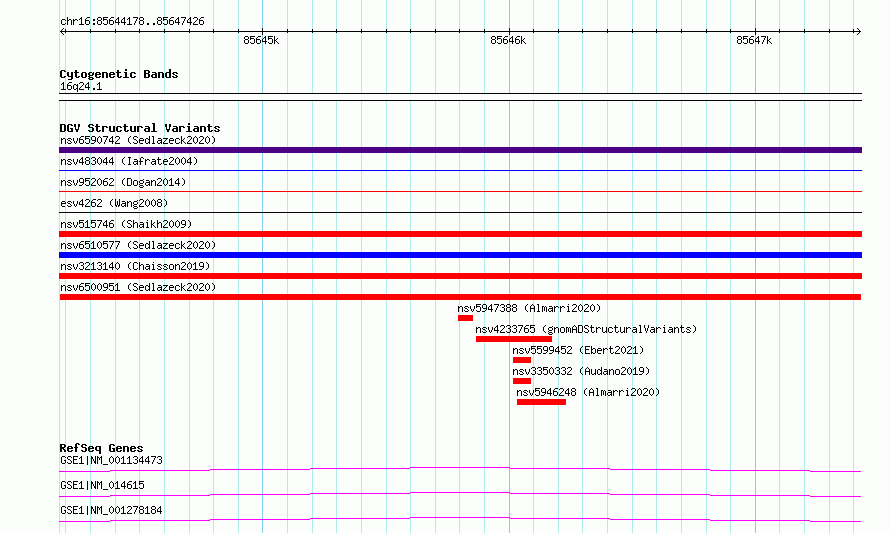Image resolution: width=890 pixels, height=533 pixels.
Task: Open nsv5946248 (Almarri2020) variant label
Action: [588, 392]
